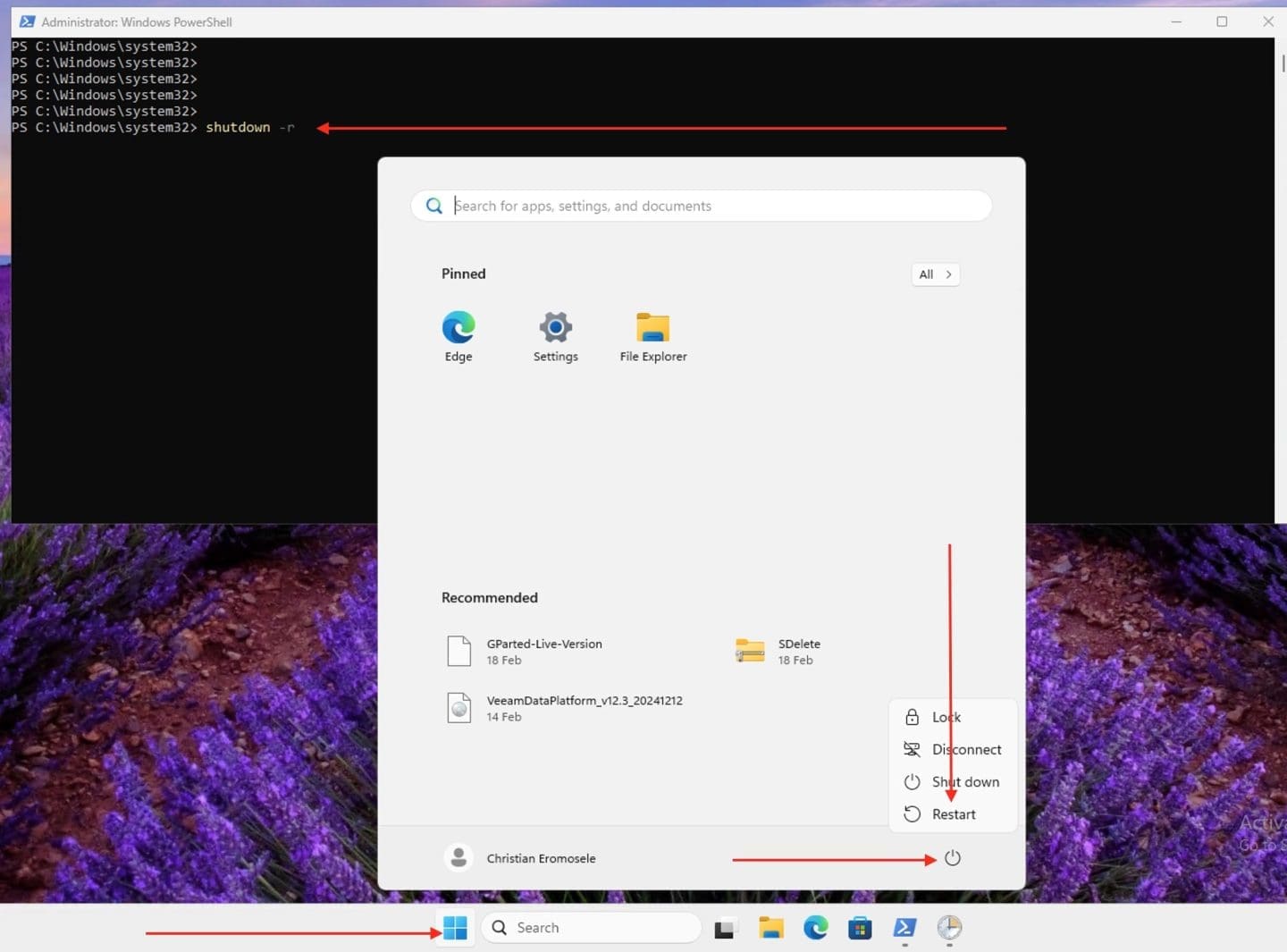Select Restart from the power menu
Viewport: 1287px width, 952px height.
(x=953, y=814)
